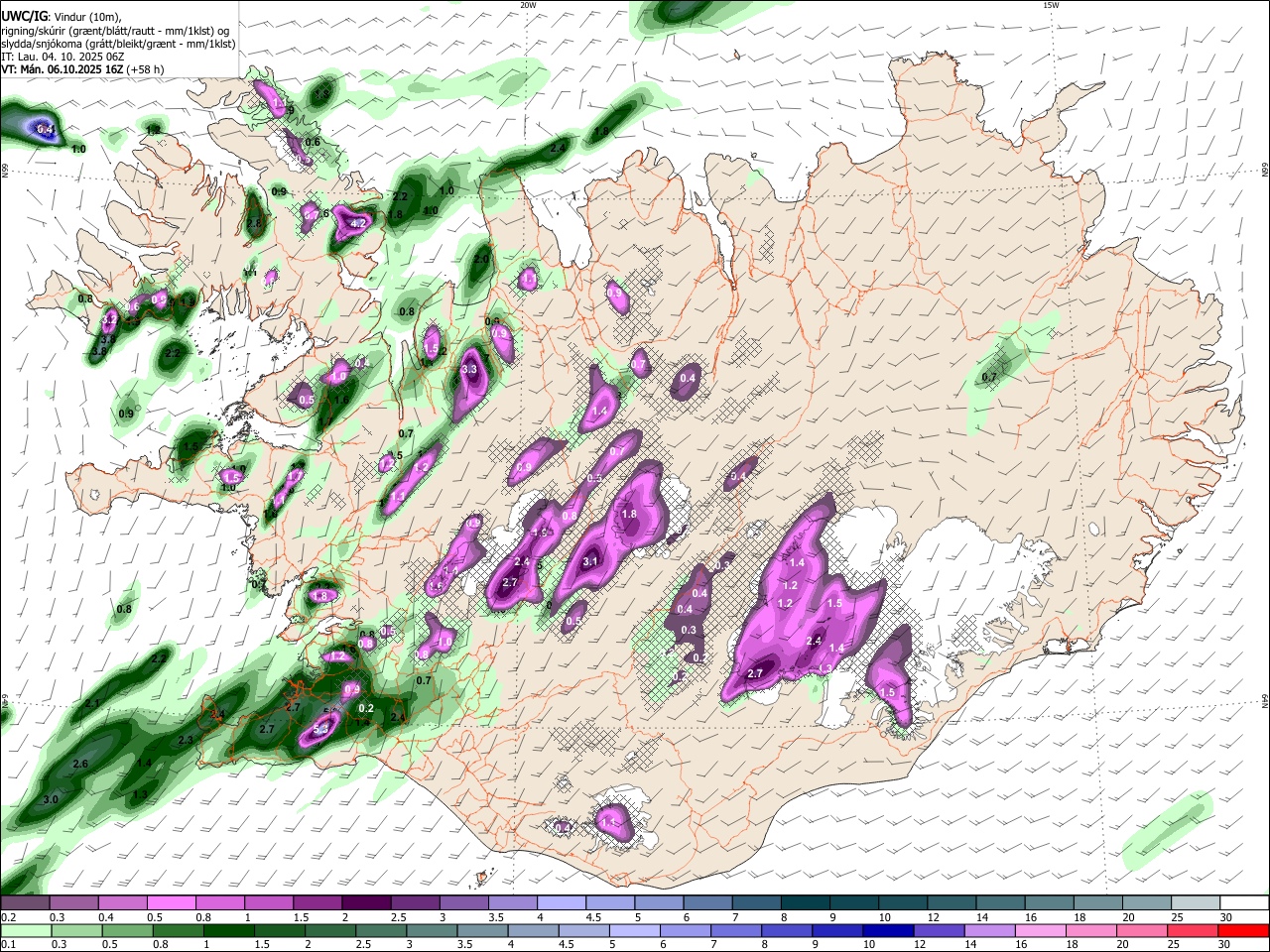Viewport: 1270px width, 952px height.
Task: Pick the lavender 4–4.5 snow legend swatch
Action: [562, 903]
